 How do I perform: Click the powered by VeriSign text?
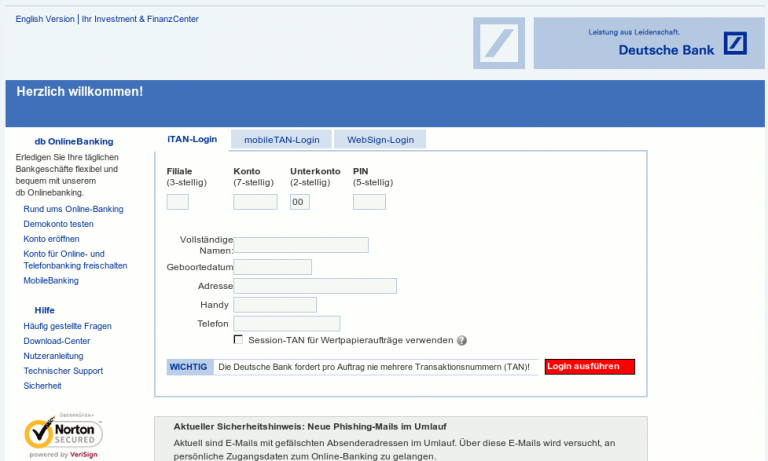click(x=63, y=455)
